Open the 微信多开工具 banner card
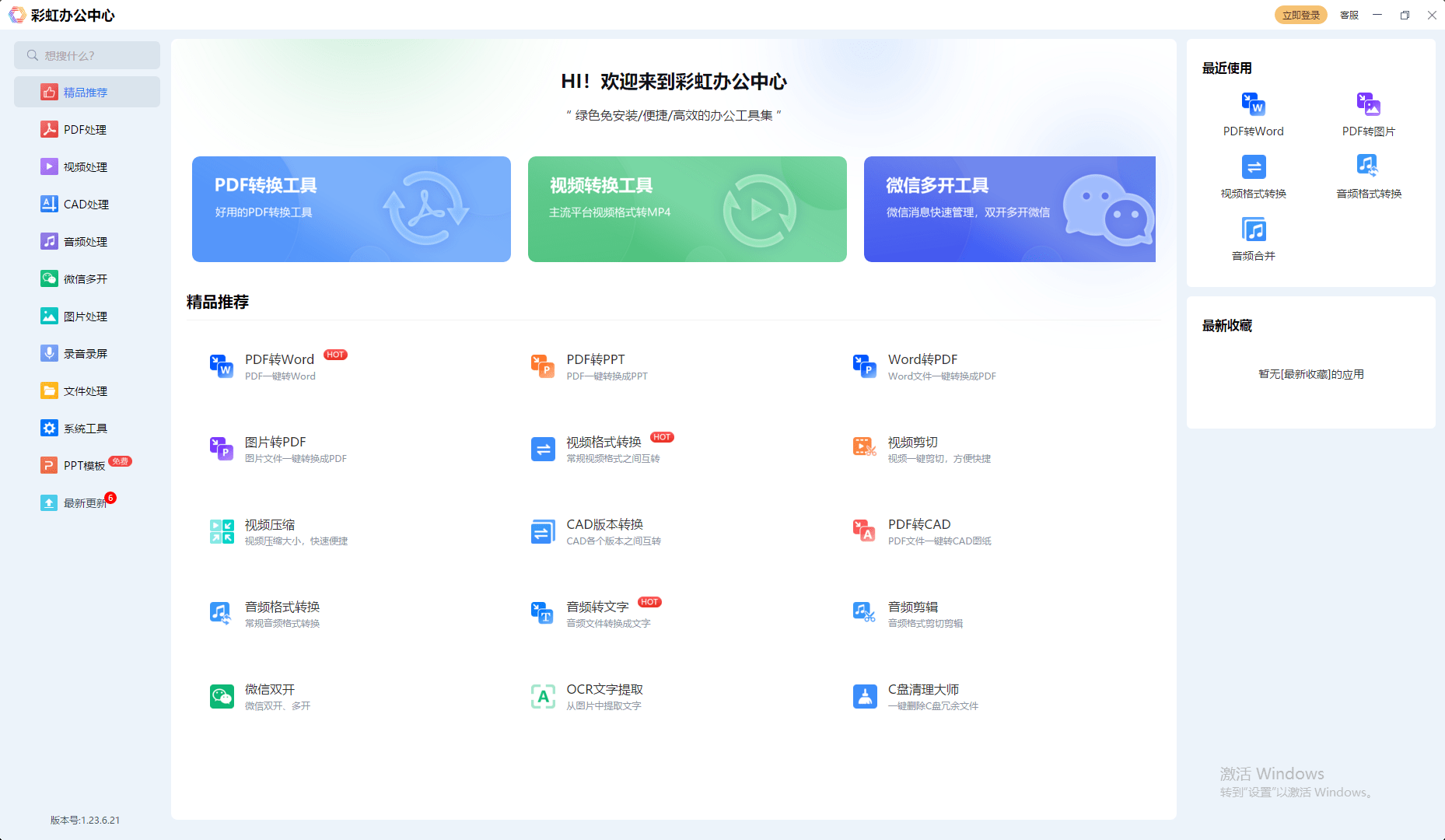 click(1009, 209)
